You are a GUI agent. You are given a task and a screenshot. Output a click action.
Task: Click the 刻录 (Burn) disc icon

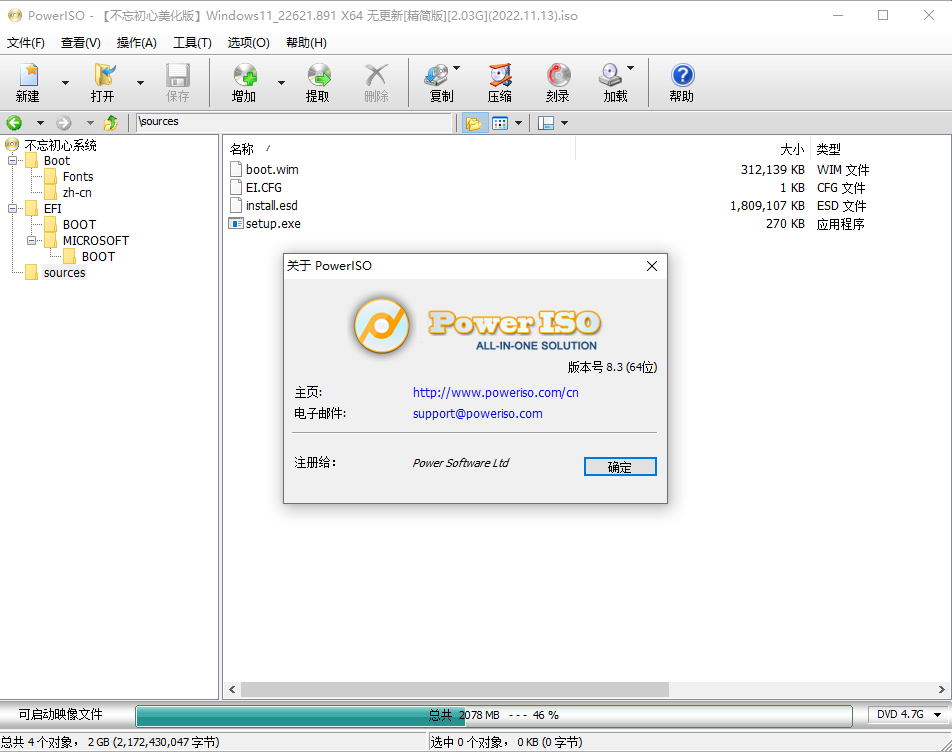[x=558, y=82]
